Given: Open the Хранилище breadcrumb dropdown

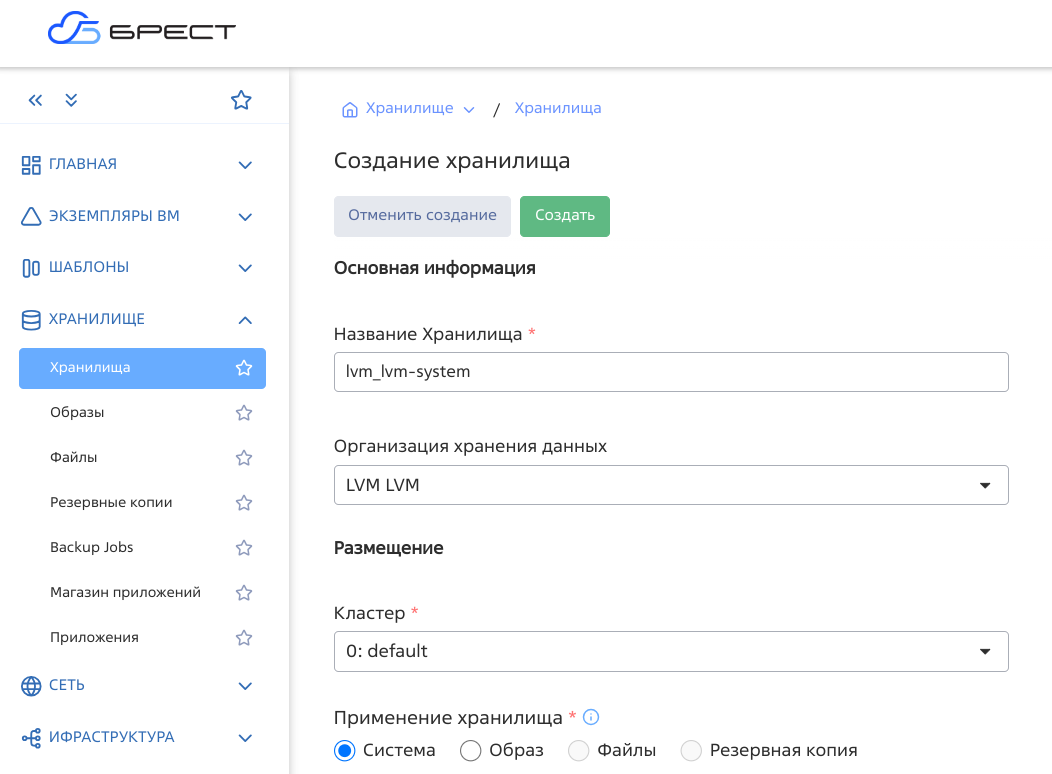Looking at the screenshot, I should [x=468, y=108].
